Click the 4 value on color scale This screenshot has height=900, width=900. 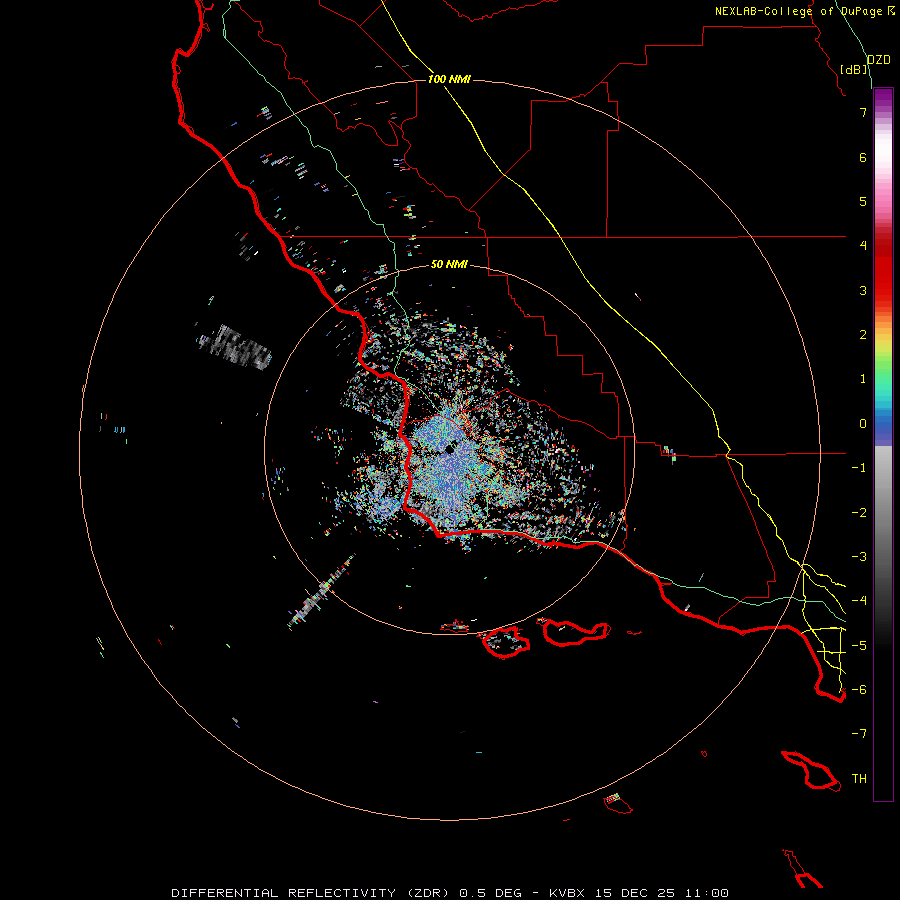(863, 246)
